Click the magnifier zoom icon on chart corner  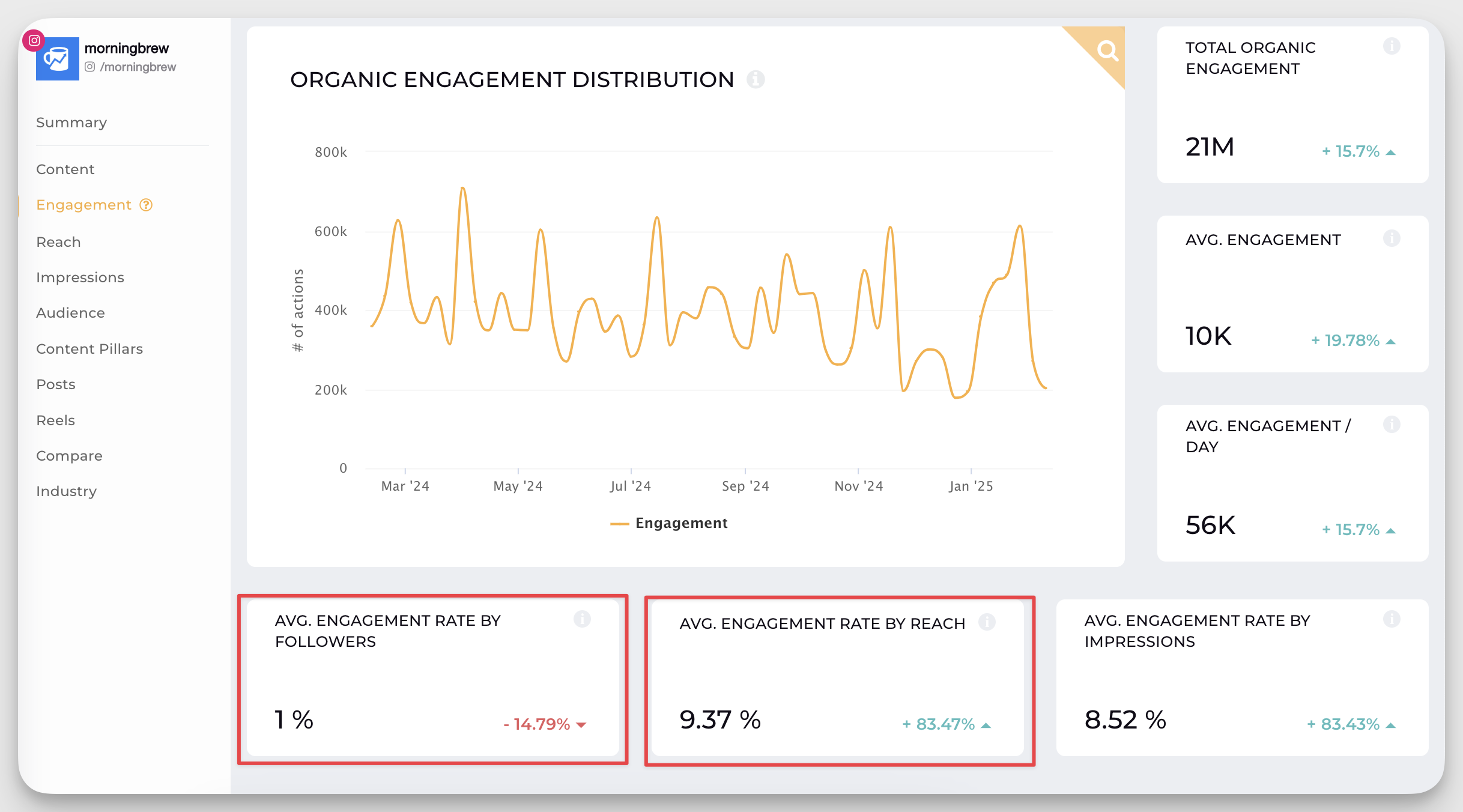coord(1107,50)
